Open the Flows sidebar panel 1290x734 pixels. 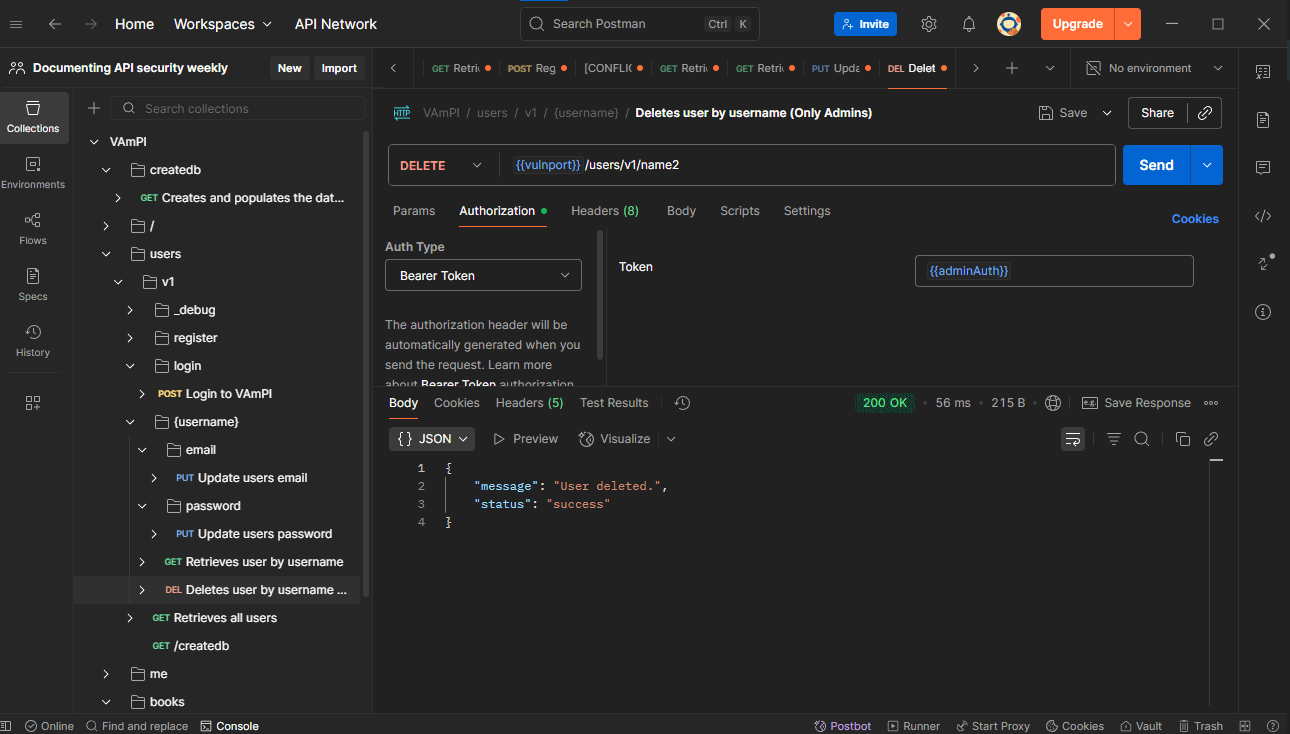33,228
